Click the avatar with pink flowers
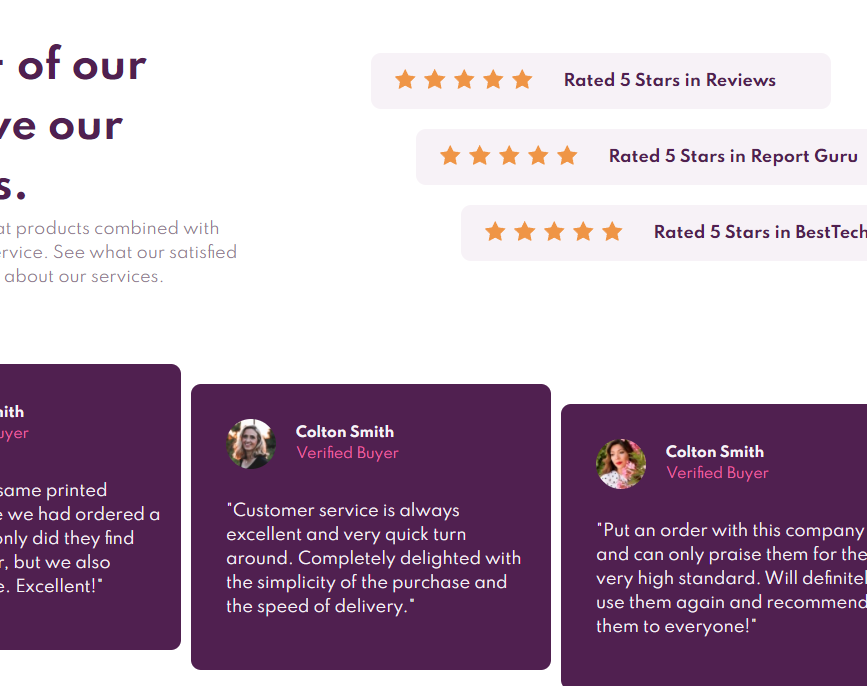This screenshot has height=686, width=867. point(621,463)
